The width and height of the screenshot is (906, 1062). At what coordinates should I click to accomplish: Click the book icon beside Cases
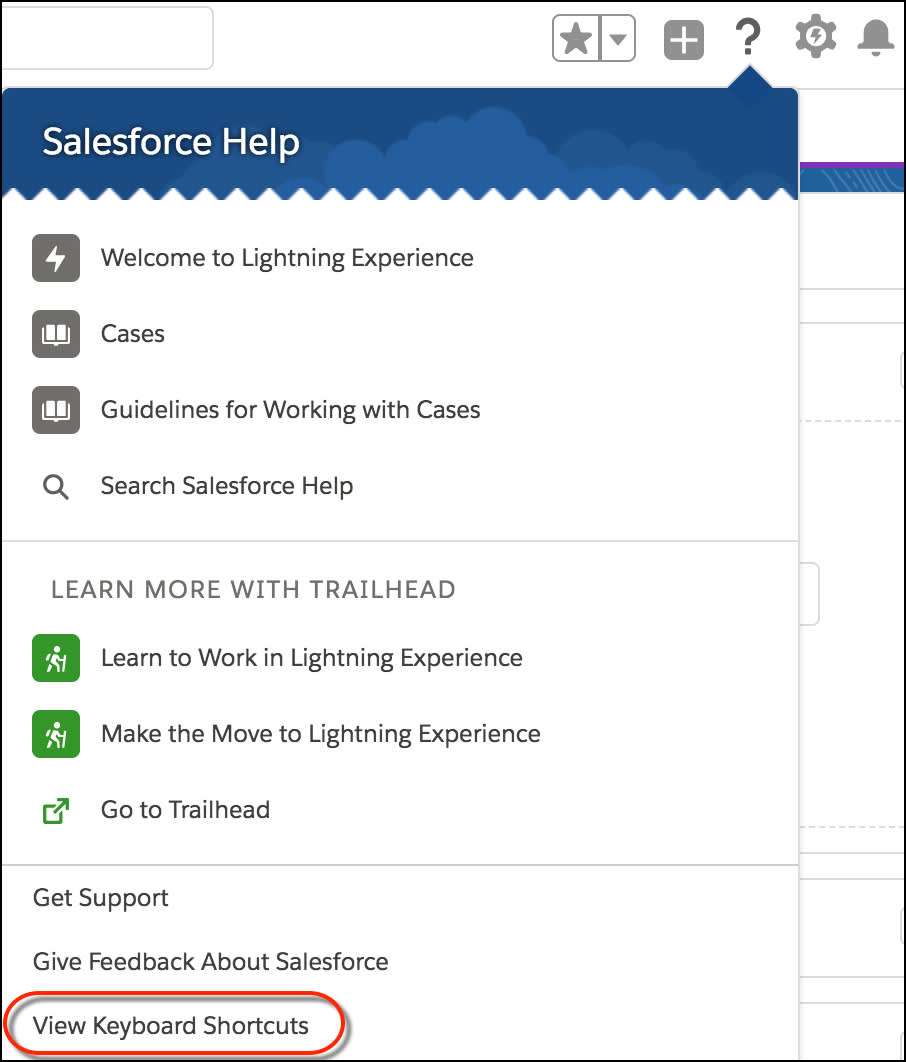click(56, 333)
